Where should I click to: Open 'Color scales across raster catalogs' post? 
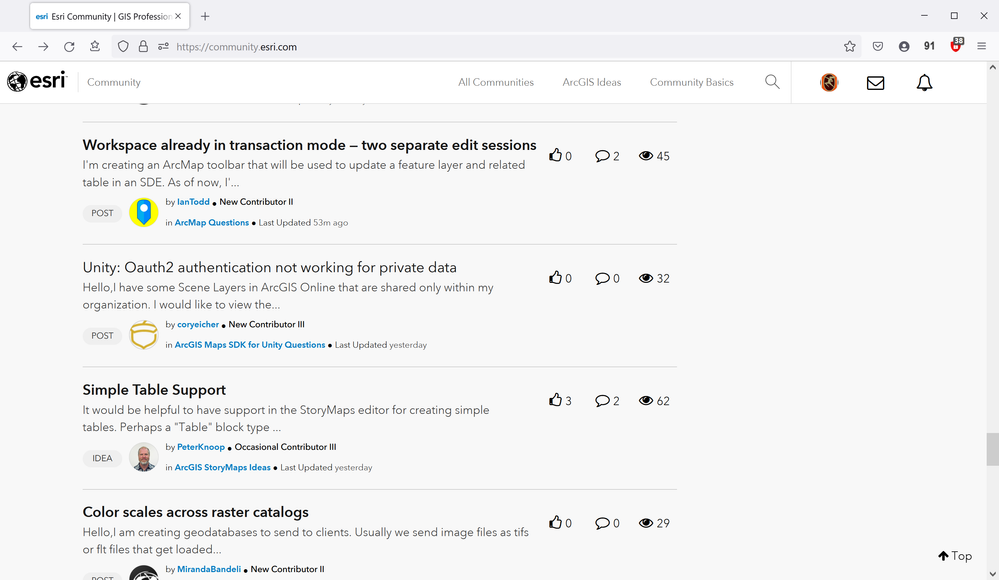pyautogui.click(x=196, y=512)
